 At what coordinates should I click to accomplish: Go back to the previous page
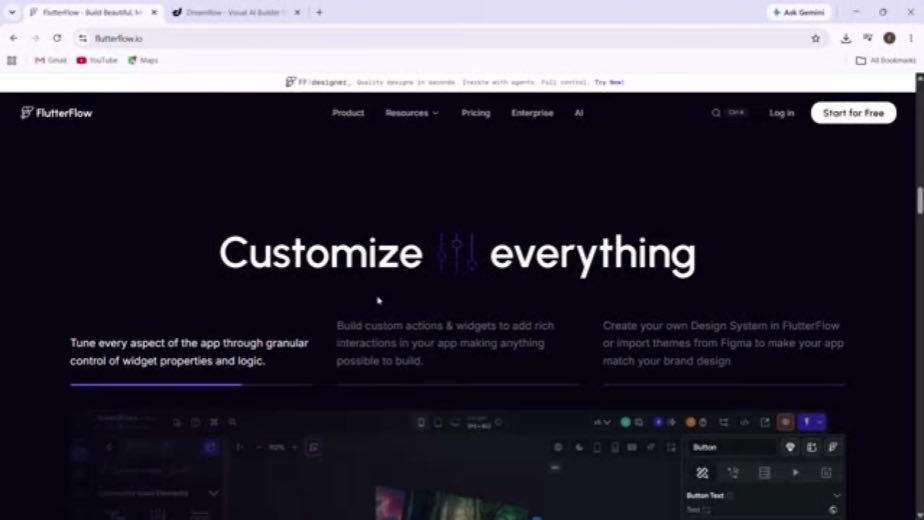click(x=14, y=38)
